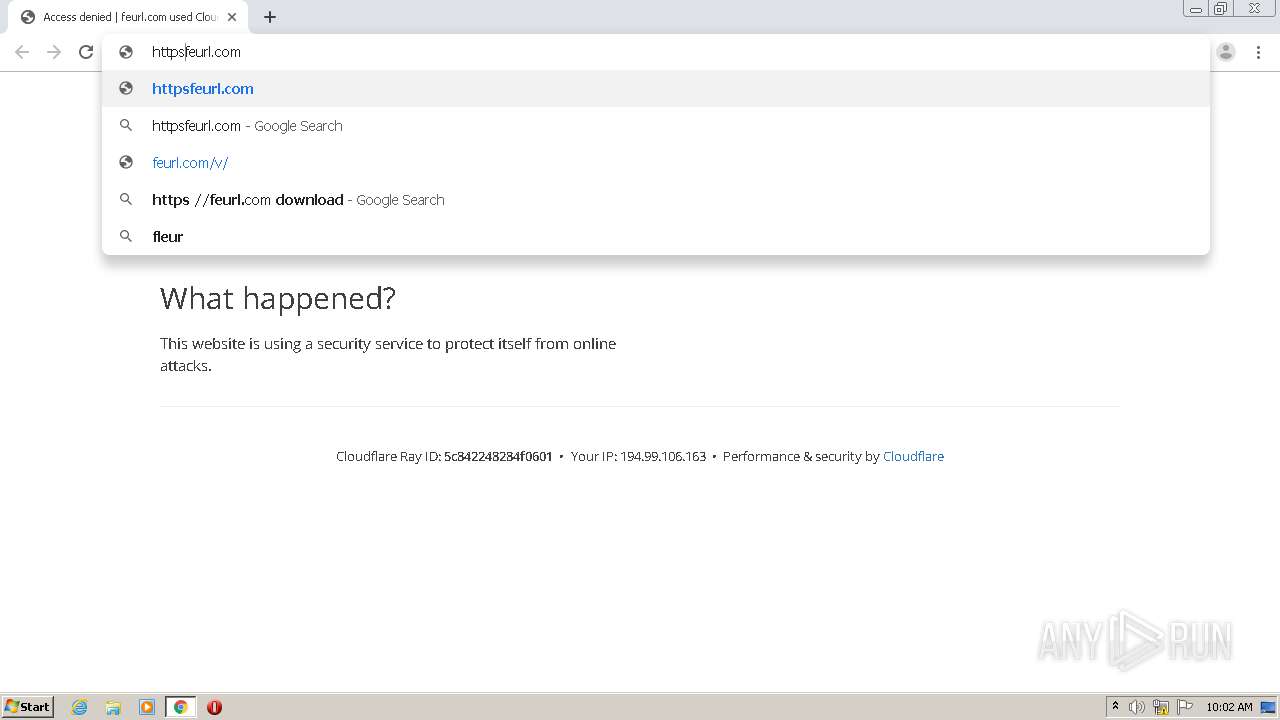Open a new tab with plus button
This screenshot has width=1280, height=720.
(x=270, y=17)
